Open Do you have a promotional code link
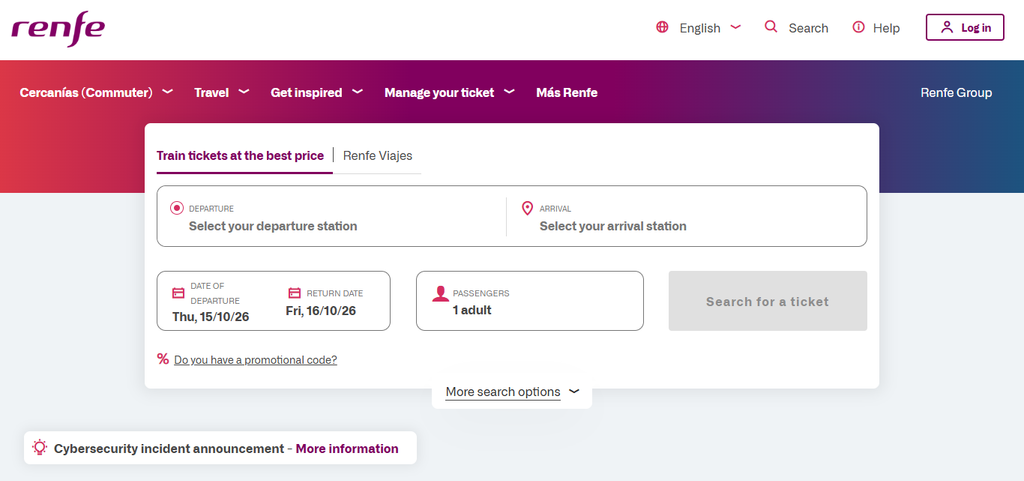The height and width of the screenshot is (481, 1024). (x=255, y=360)
